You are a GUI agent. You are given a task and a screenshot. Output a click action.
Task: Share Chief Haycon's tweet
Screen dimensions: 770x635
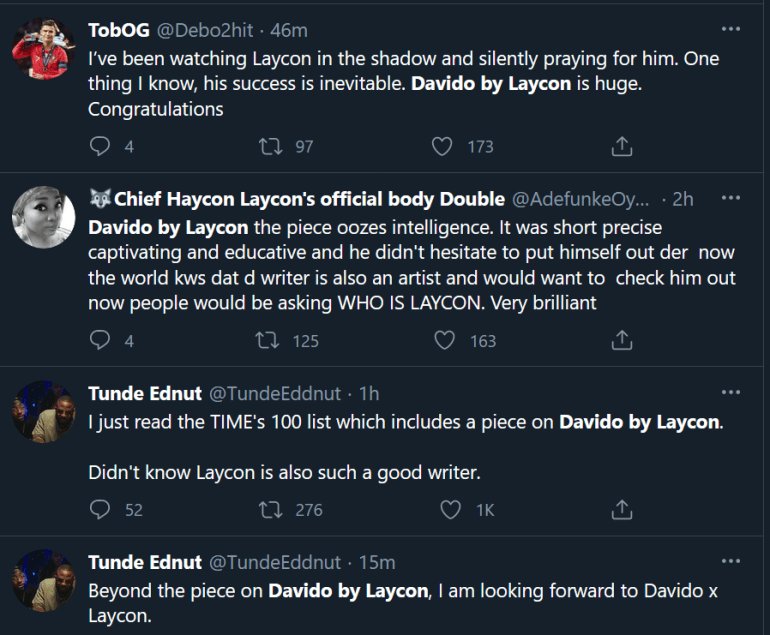click(x=621, y=341)
